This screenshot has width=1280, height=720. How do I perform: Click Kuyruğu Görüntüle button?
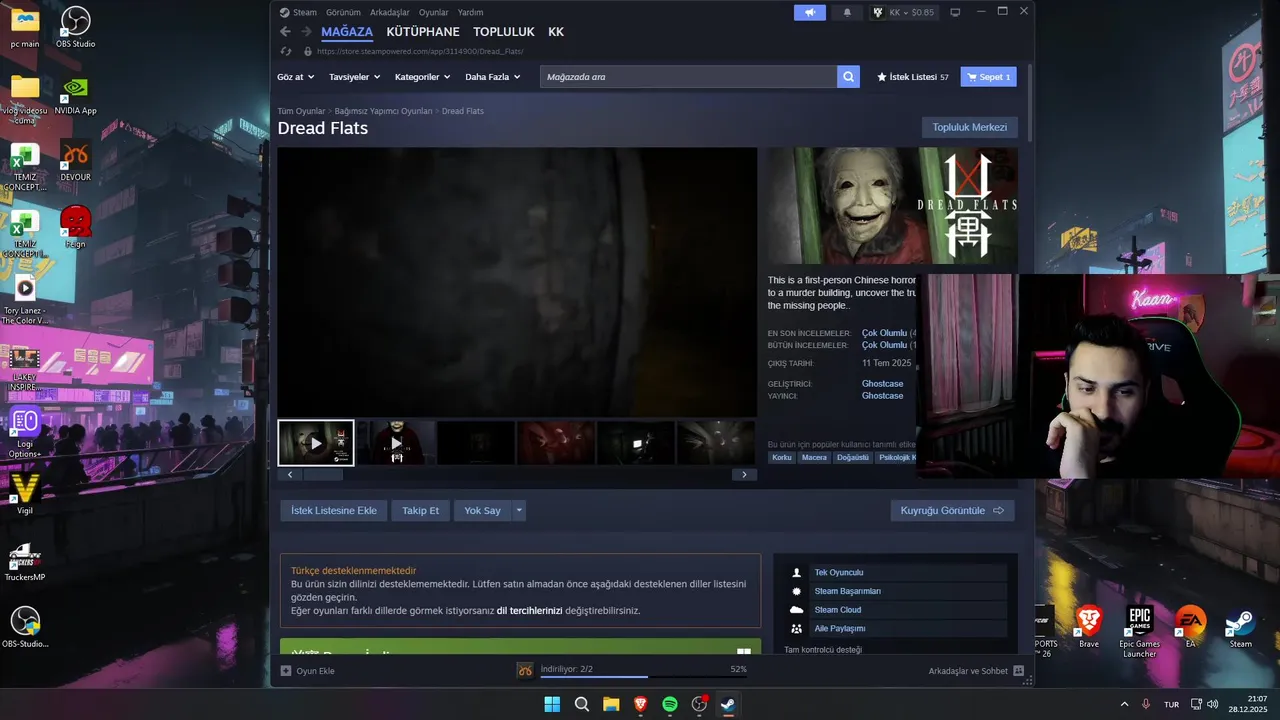952,510
